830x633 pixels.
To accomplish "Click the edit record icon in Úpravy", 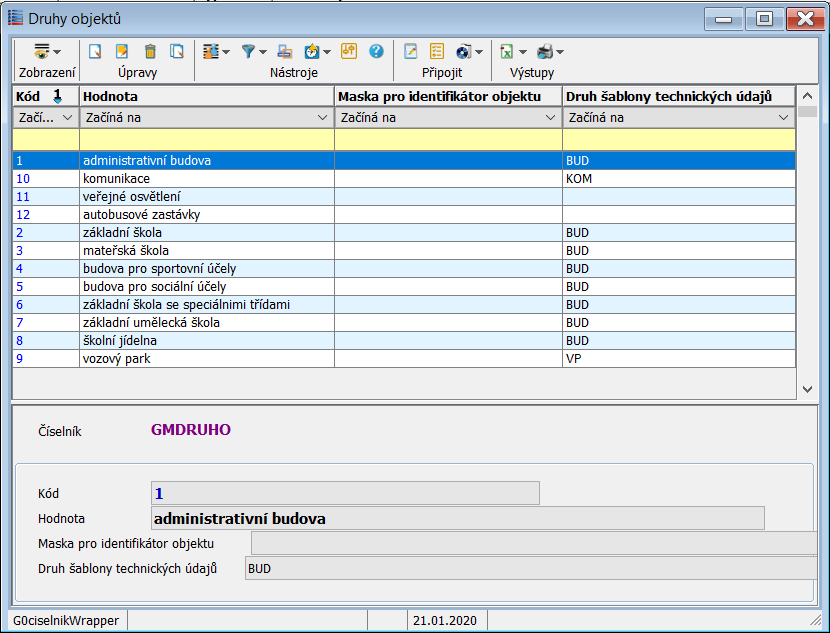I will [x=123, y=51].
